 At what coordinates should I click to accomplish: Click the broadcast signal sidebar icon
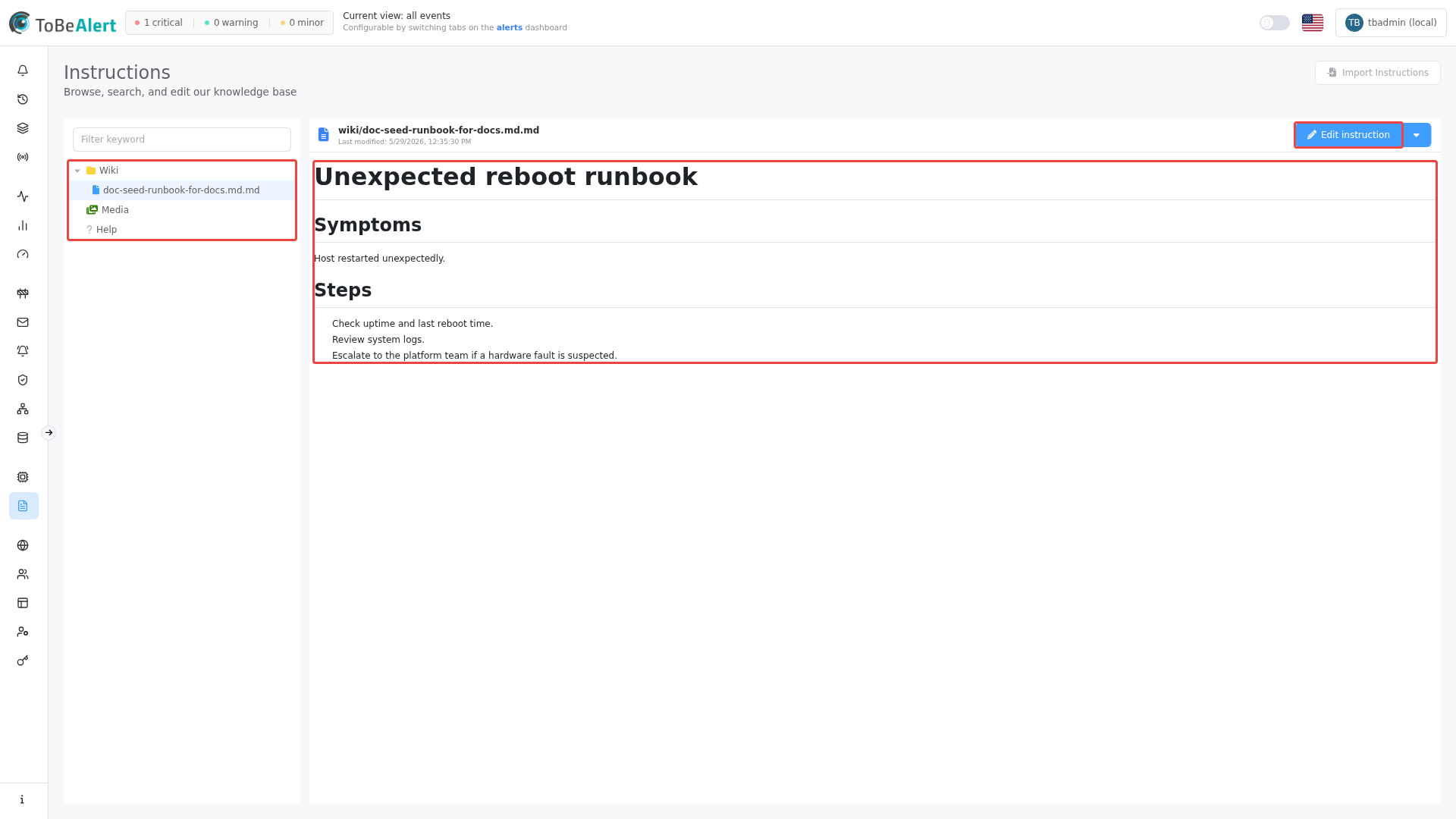23,157
